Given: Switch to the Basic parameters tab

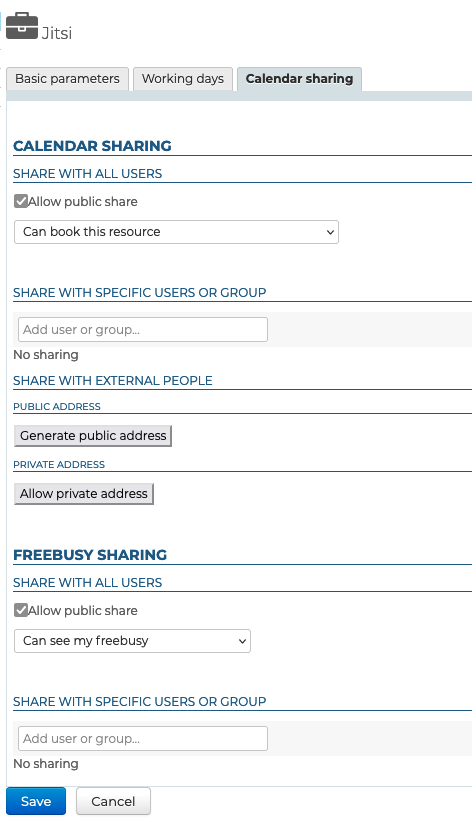Looking at the screenshot, I should (68, 79).
